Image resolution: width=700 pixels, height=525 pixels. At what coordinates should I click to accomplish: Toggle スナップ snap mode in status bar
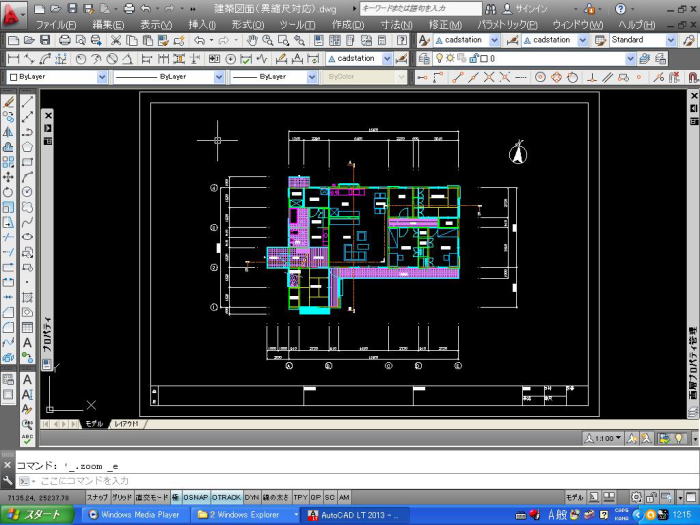coord(97,497)
